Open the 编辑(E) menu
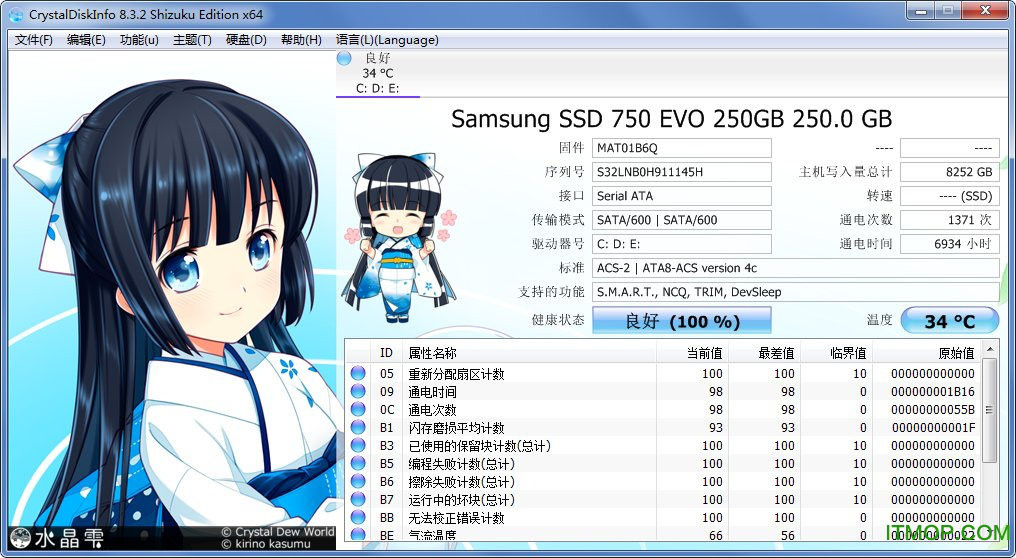 coord(86,40)
